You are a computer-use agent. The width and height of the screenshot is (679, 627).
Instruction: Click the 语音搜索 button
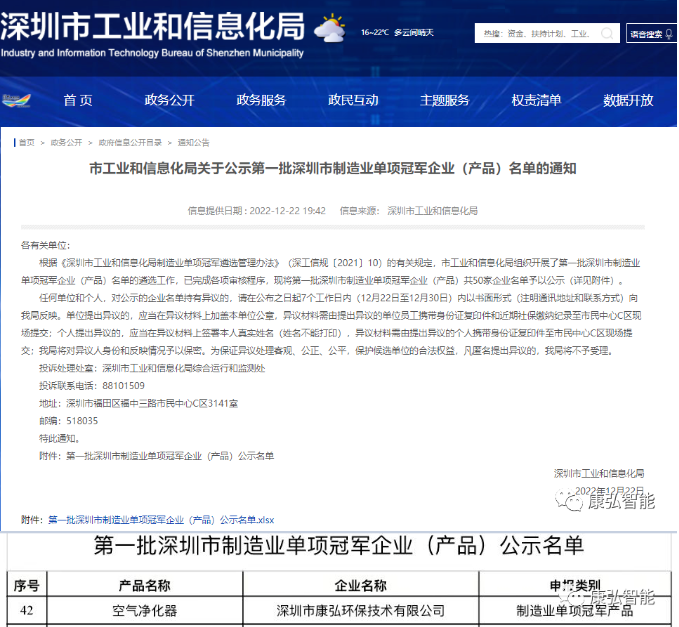(x=651, y=34)
